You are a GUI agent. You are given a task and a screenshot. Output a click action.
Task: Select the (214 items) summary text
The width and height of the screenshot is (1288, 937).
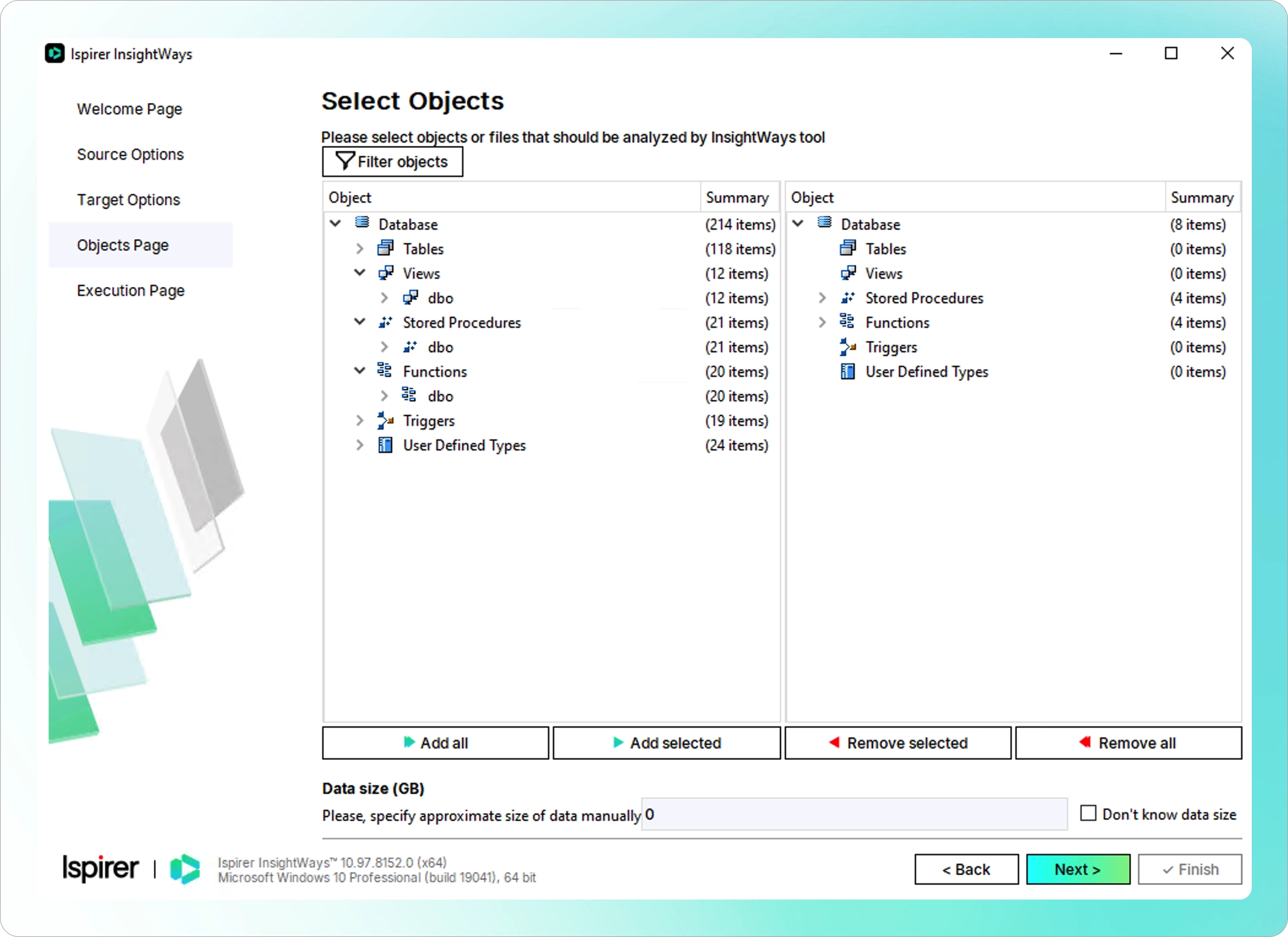click(740, 224)
